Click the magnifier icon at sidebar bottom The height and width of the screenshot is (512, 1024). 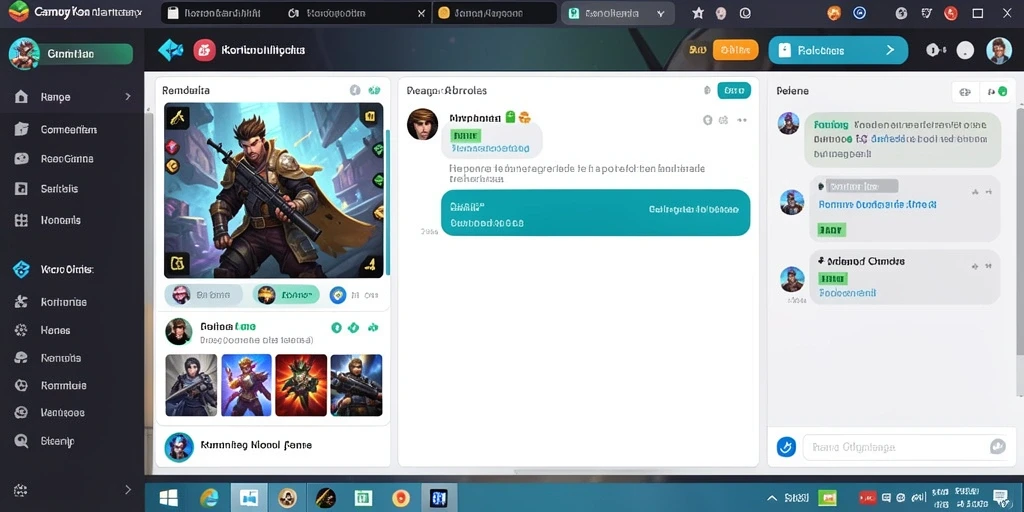click(21, 441)
